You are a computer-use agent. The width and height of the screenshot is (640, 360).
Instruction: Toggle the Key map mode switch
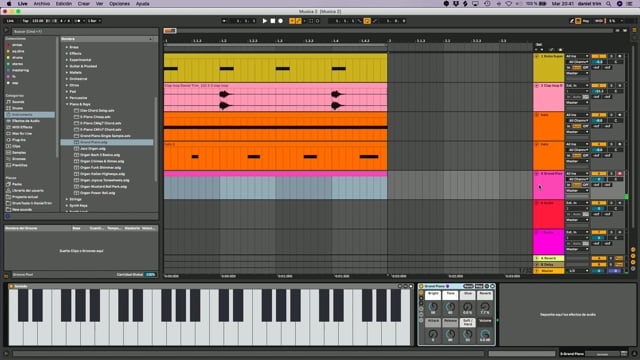click(586, 21)
